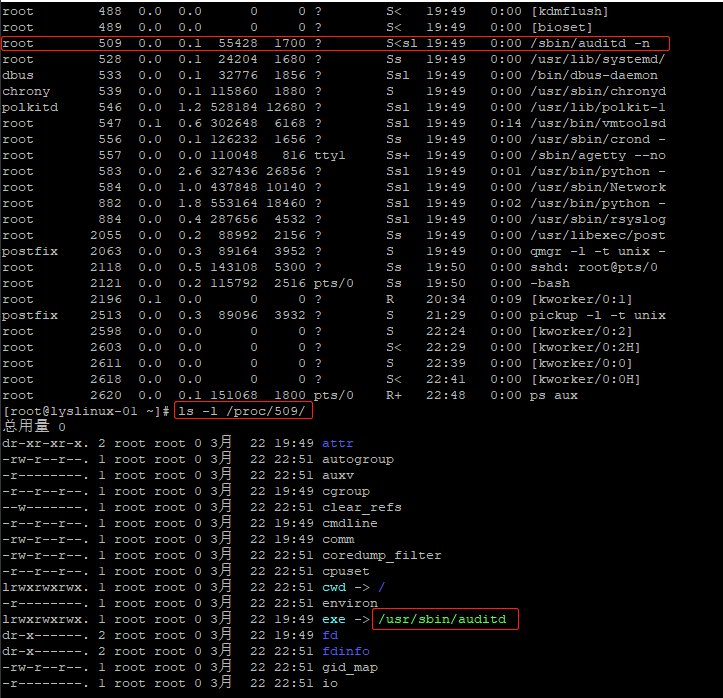Click the /usr/sbin/auditd link target
Screen dimensions: 723x698
[442, 619]
